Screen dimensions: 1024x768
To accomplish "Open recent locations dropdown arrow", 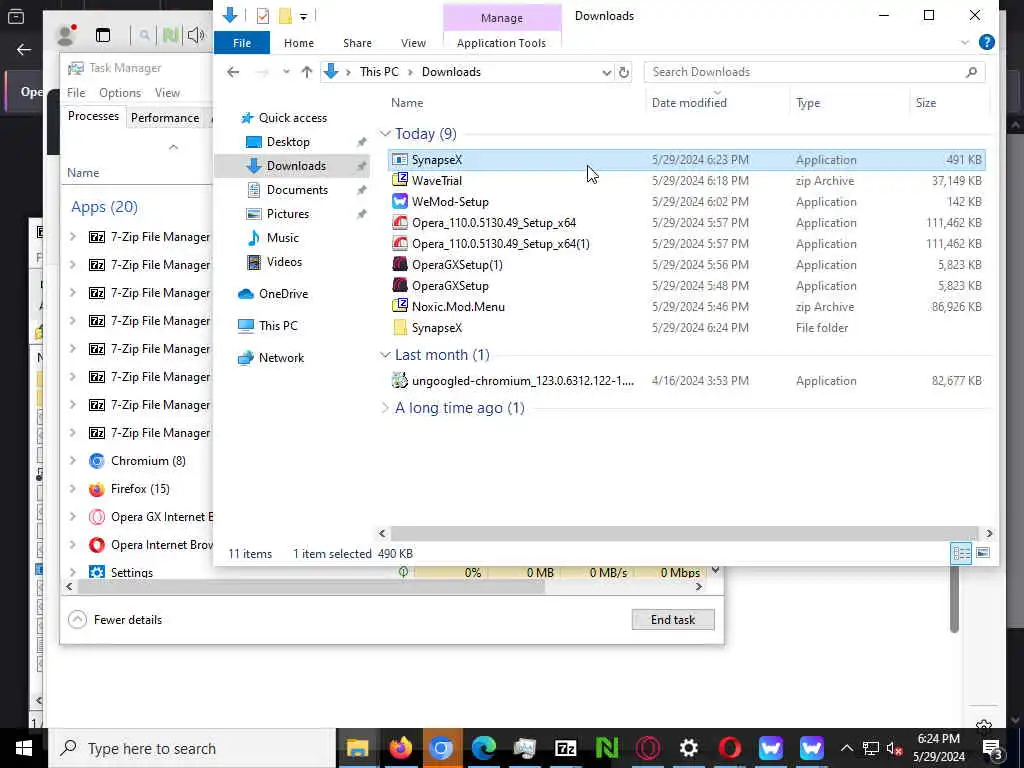I will coord(285,72).
